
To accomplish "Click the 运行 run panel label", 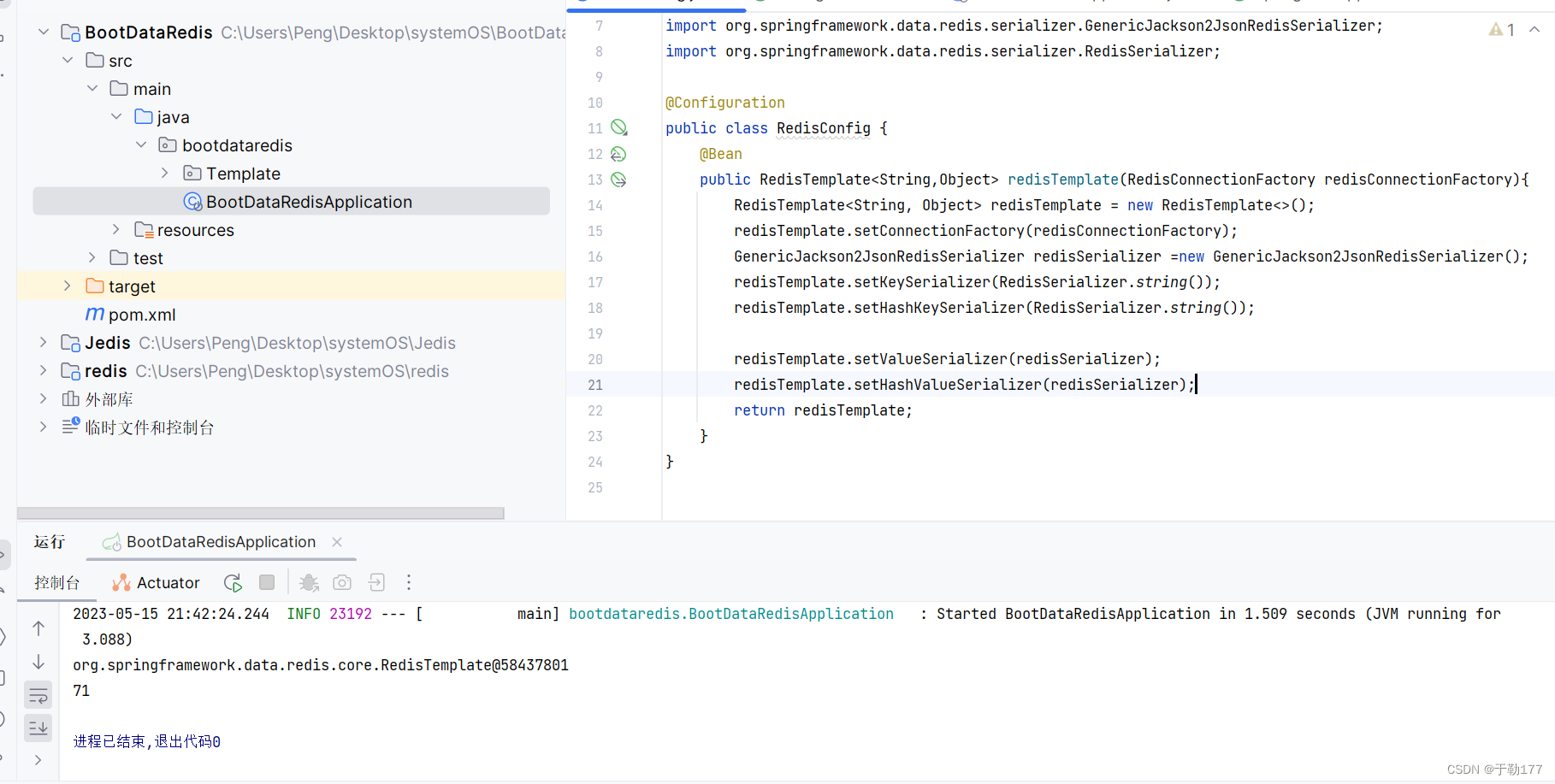I will 50,542.
